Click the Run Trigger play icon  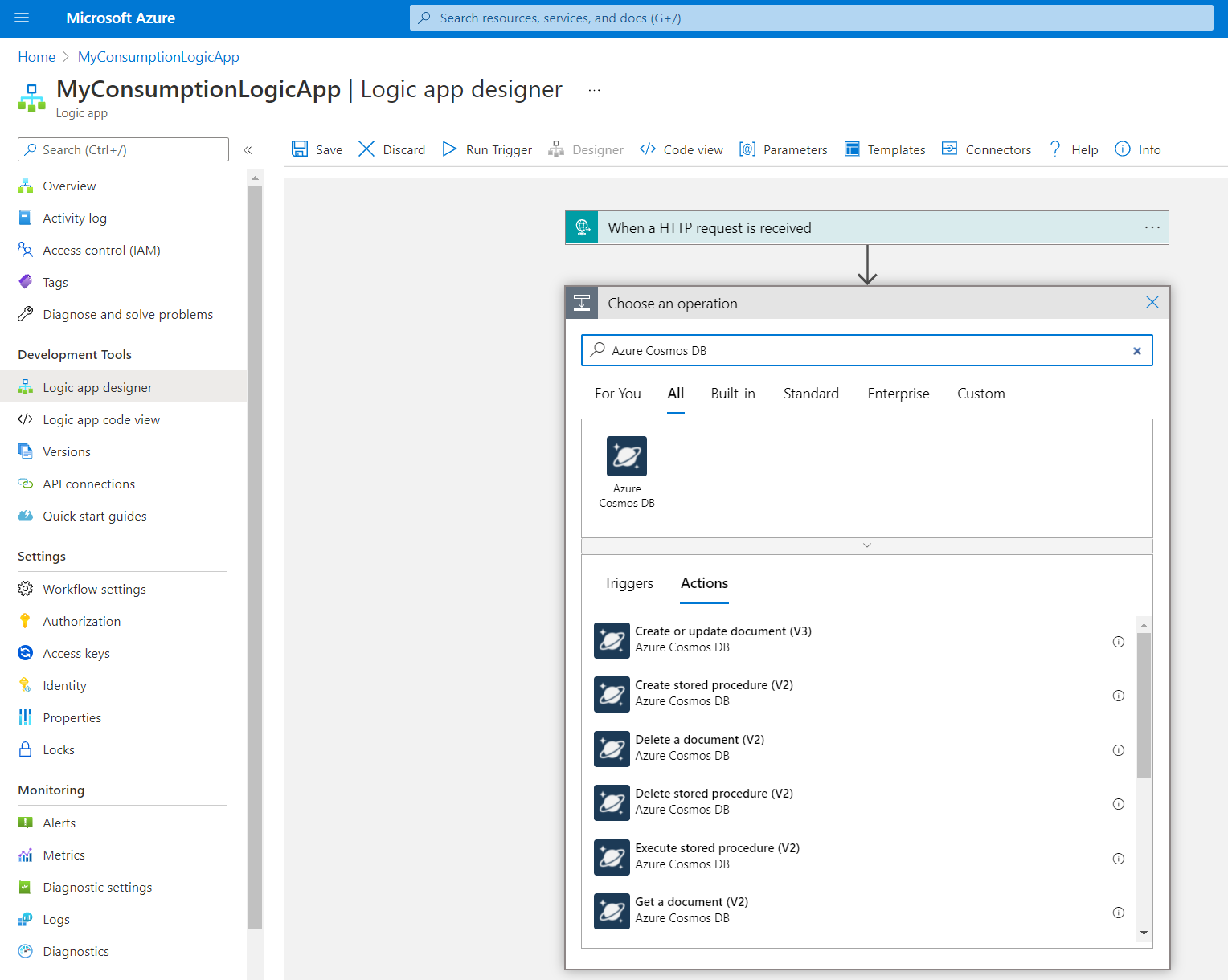(x=449, y=149)
